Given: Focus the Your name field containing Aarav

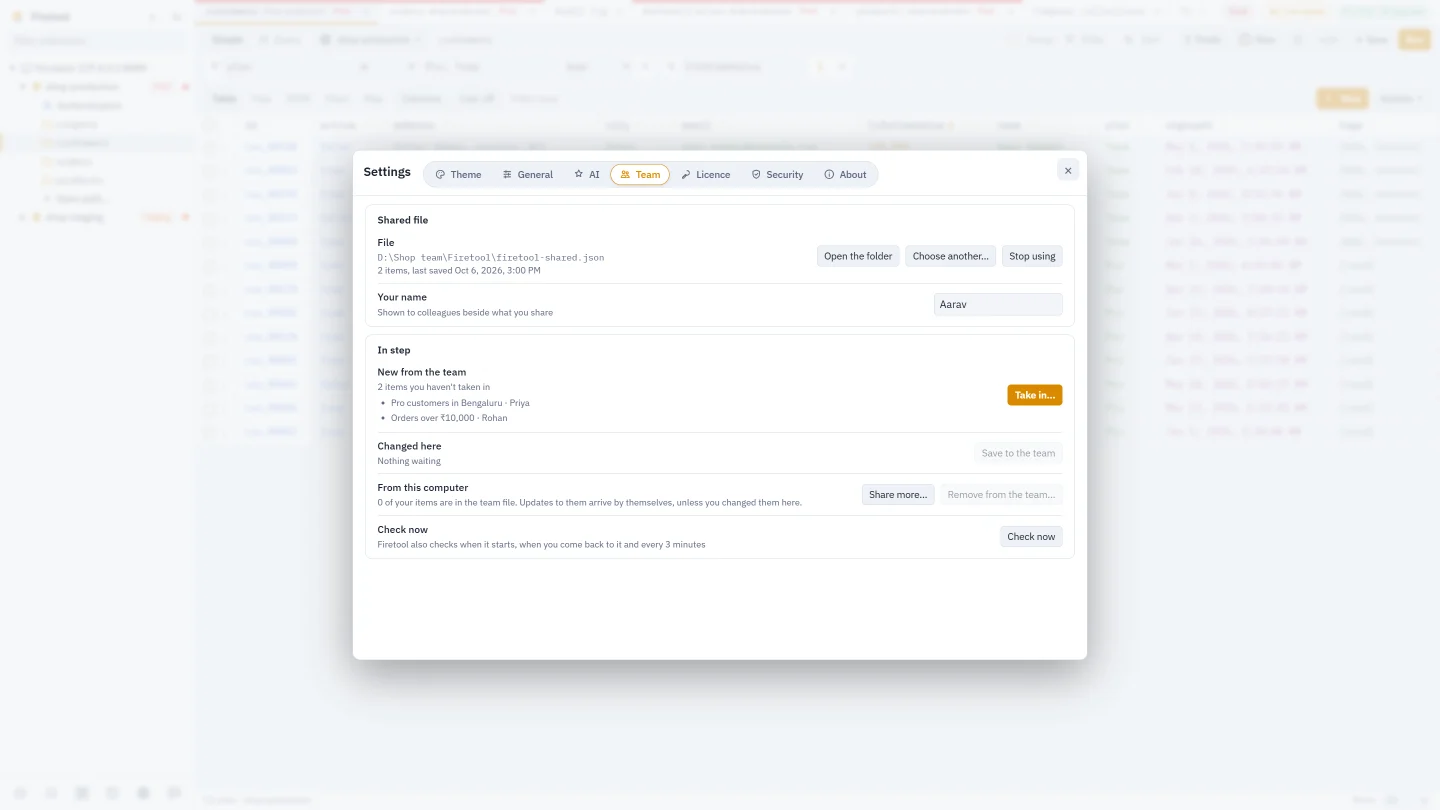Looking at the screenshot, I should coord(998,304).
